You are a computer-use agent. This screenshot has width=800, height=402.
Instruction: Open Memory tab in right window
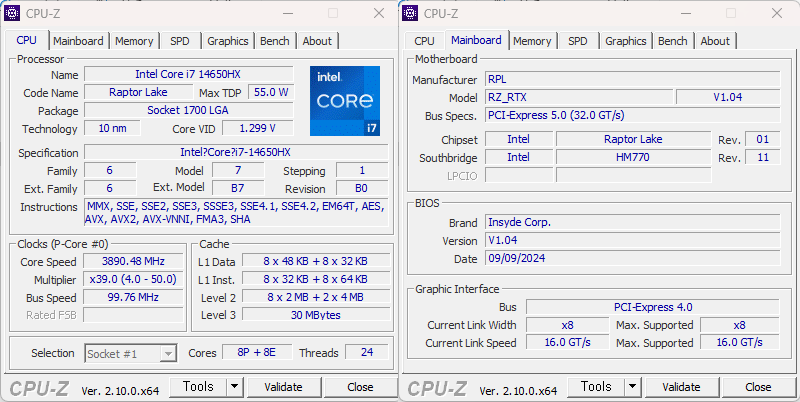[x=532, y=41]
